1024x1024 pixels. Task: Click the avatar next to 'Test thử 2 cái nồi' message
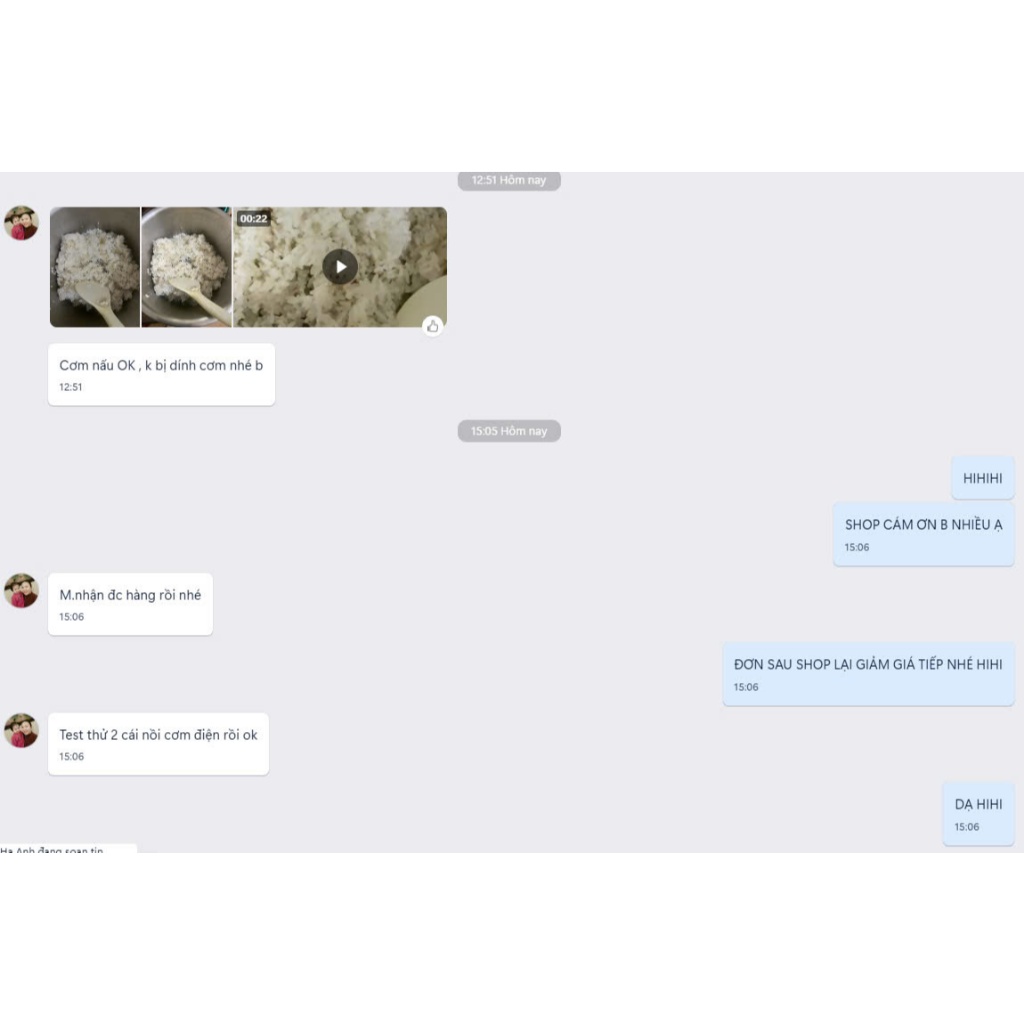(22, 730)
